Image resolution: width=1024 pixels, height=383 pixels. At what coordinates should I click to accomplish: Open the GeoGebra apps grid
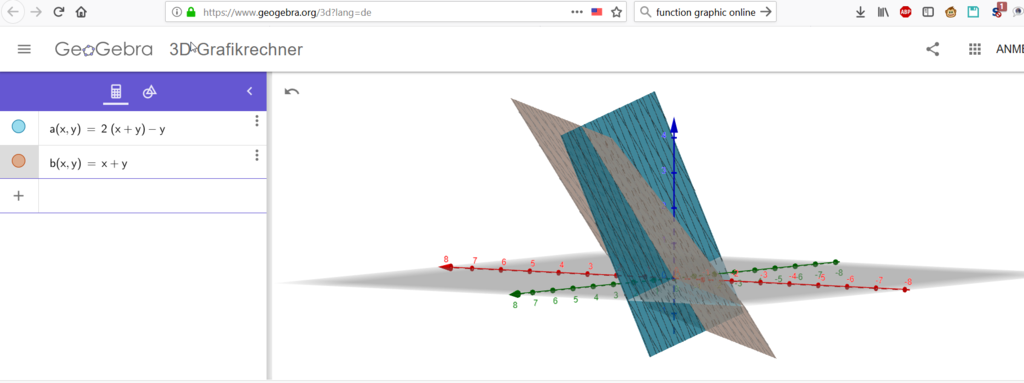[975, 49]
